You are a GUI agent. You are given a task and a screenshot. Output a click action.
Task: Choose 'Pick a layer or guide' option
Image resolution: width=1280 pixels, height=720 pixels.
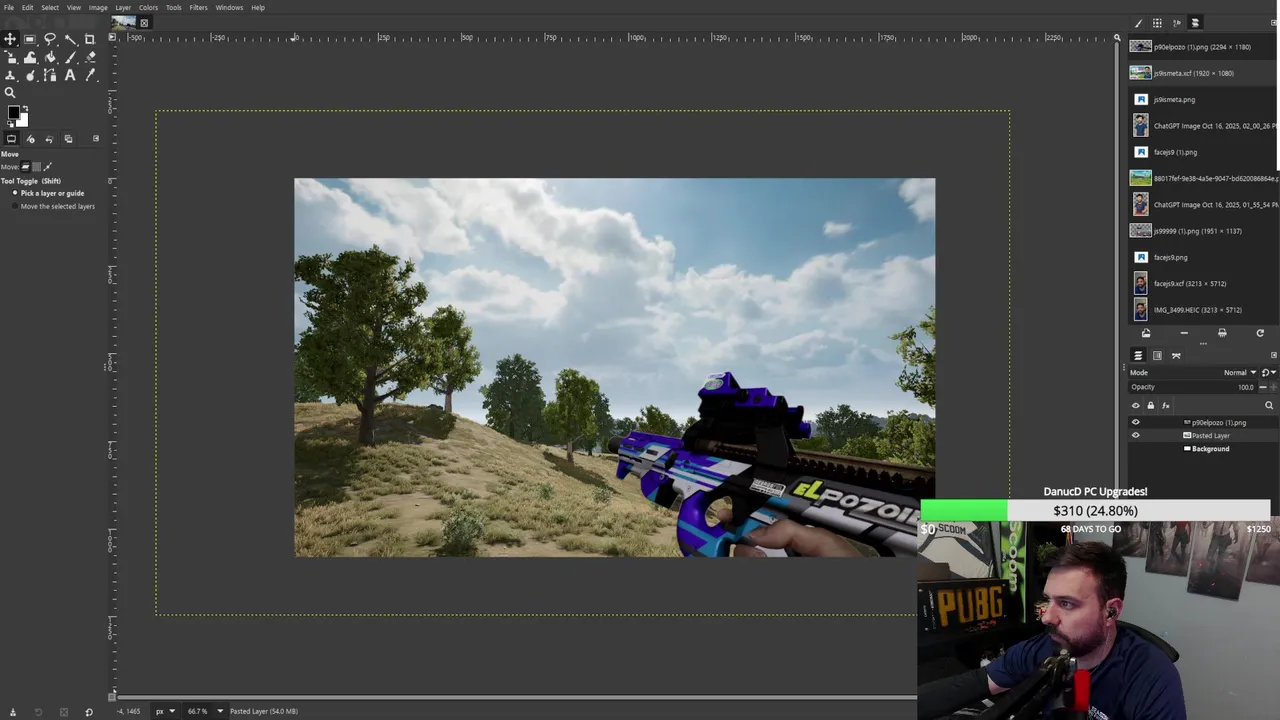coord(48,193)
